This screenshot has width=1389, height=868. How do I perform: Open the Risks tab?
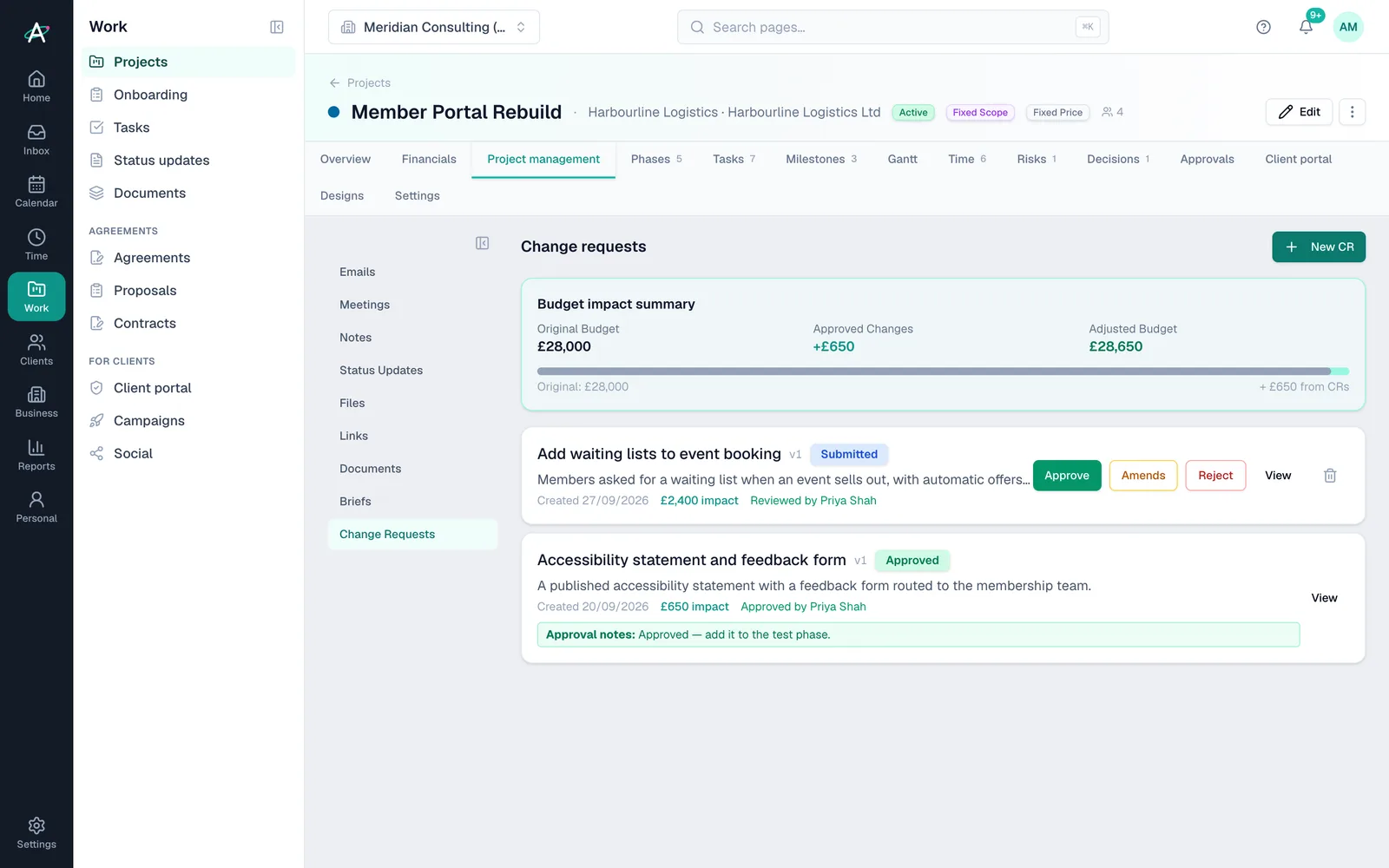[1037, 159]
